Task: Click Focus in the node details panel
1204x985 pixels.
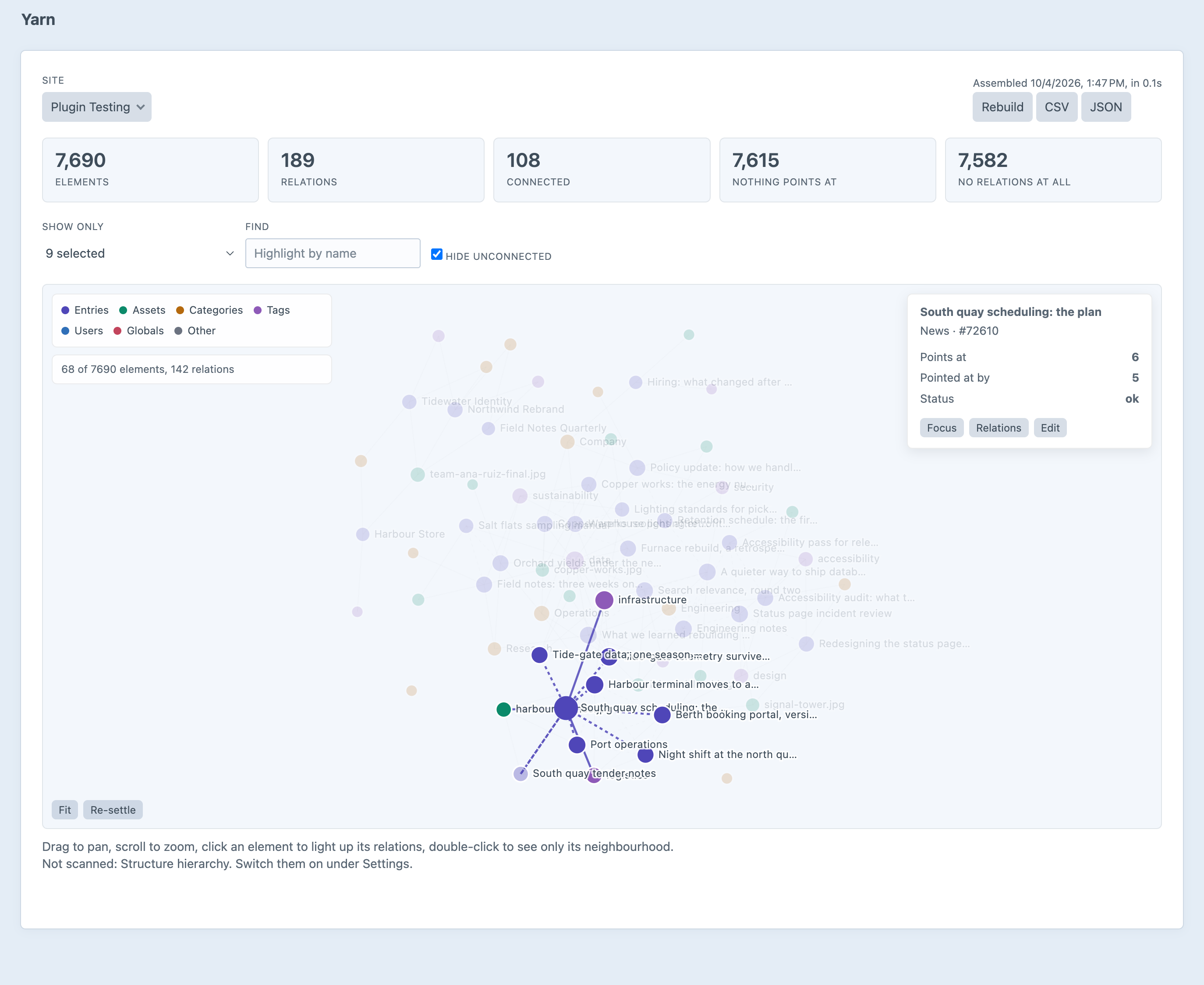Action: tap(941, 428)
